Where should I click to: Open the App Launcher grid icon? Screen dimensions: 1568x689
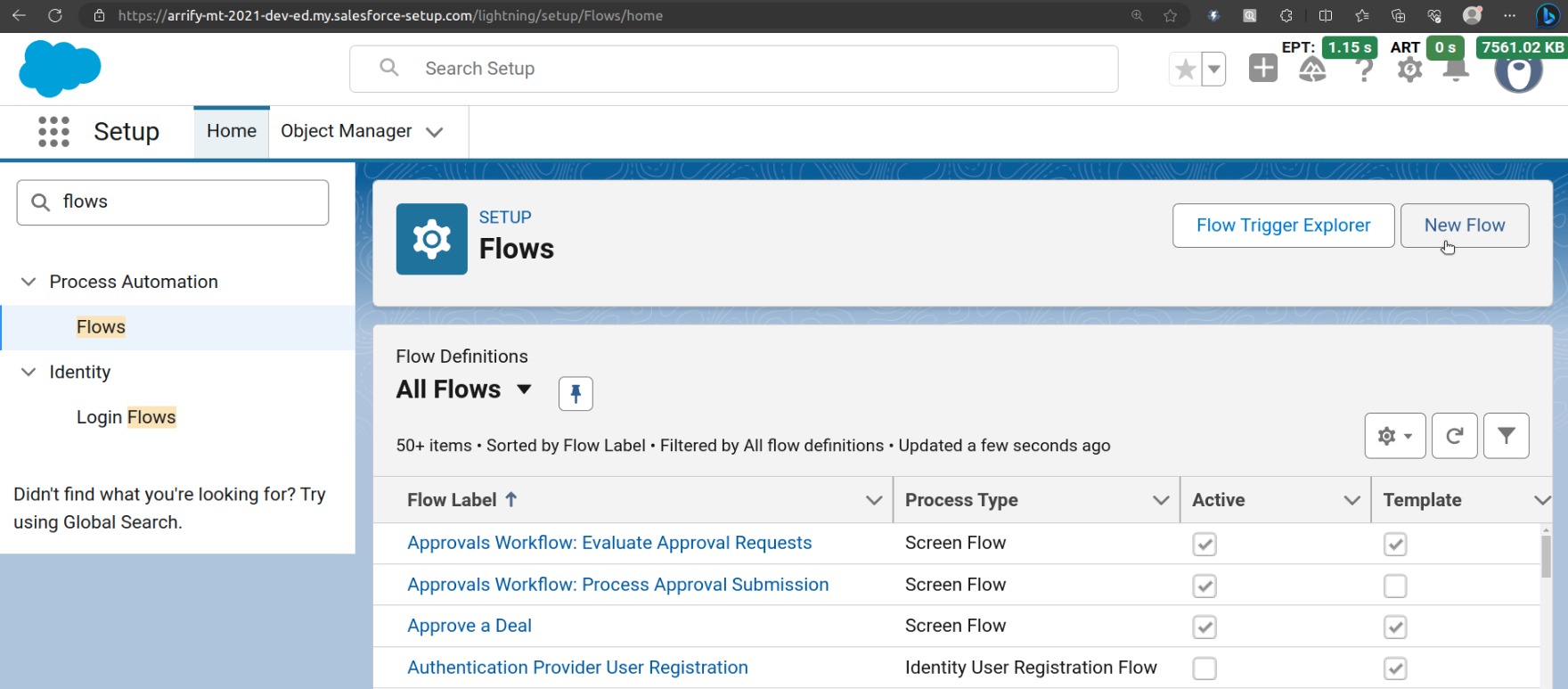click(x=53, y=132)
